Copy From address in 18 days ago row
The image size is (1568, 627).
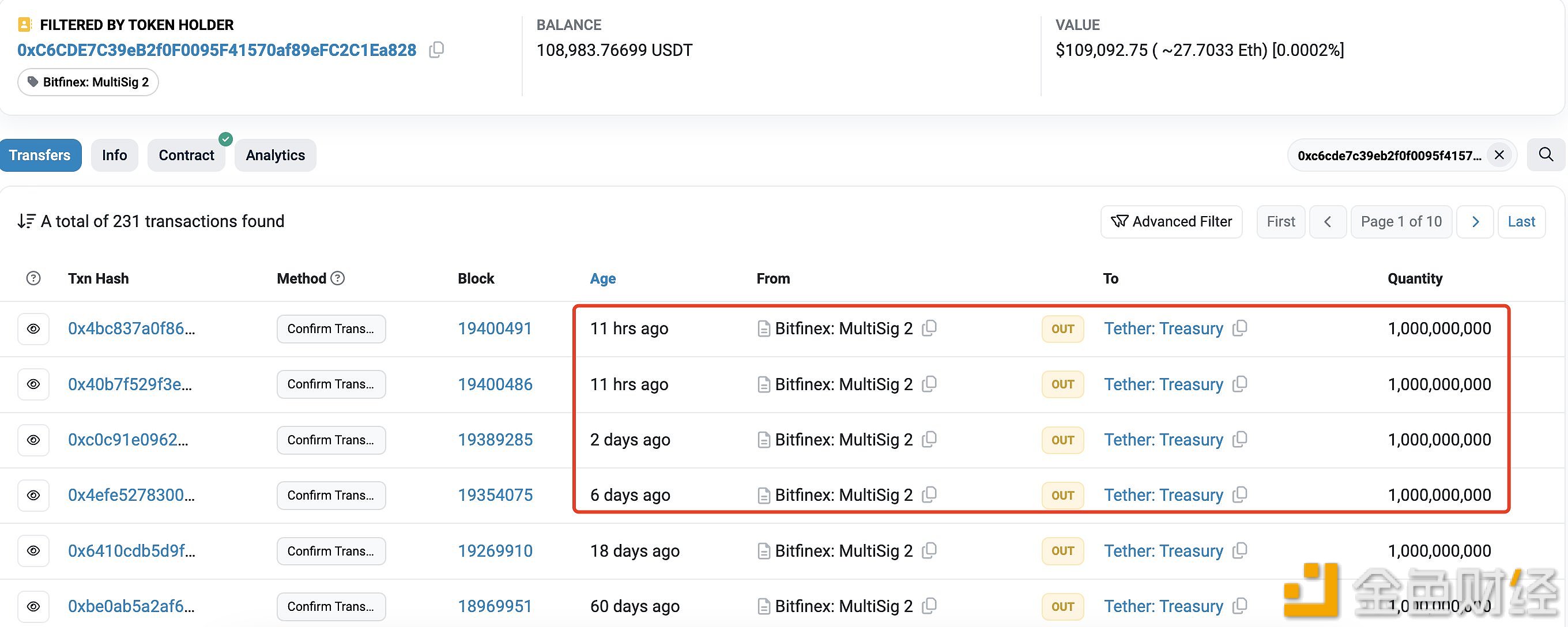tap(929, 550)
